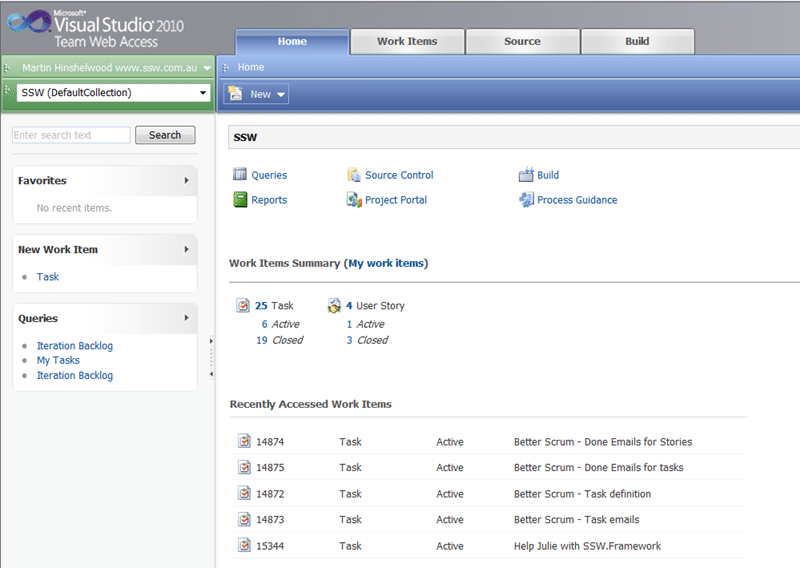Open the Source Control link
Image resolution: width=800 pixels, height=568 pixels.
[399, 175]
